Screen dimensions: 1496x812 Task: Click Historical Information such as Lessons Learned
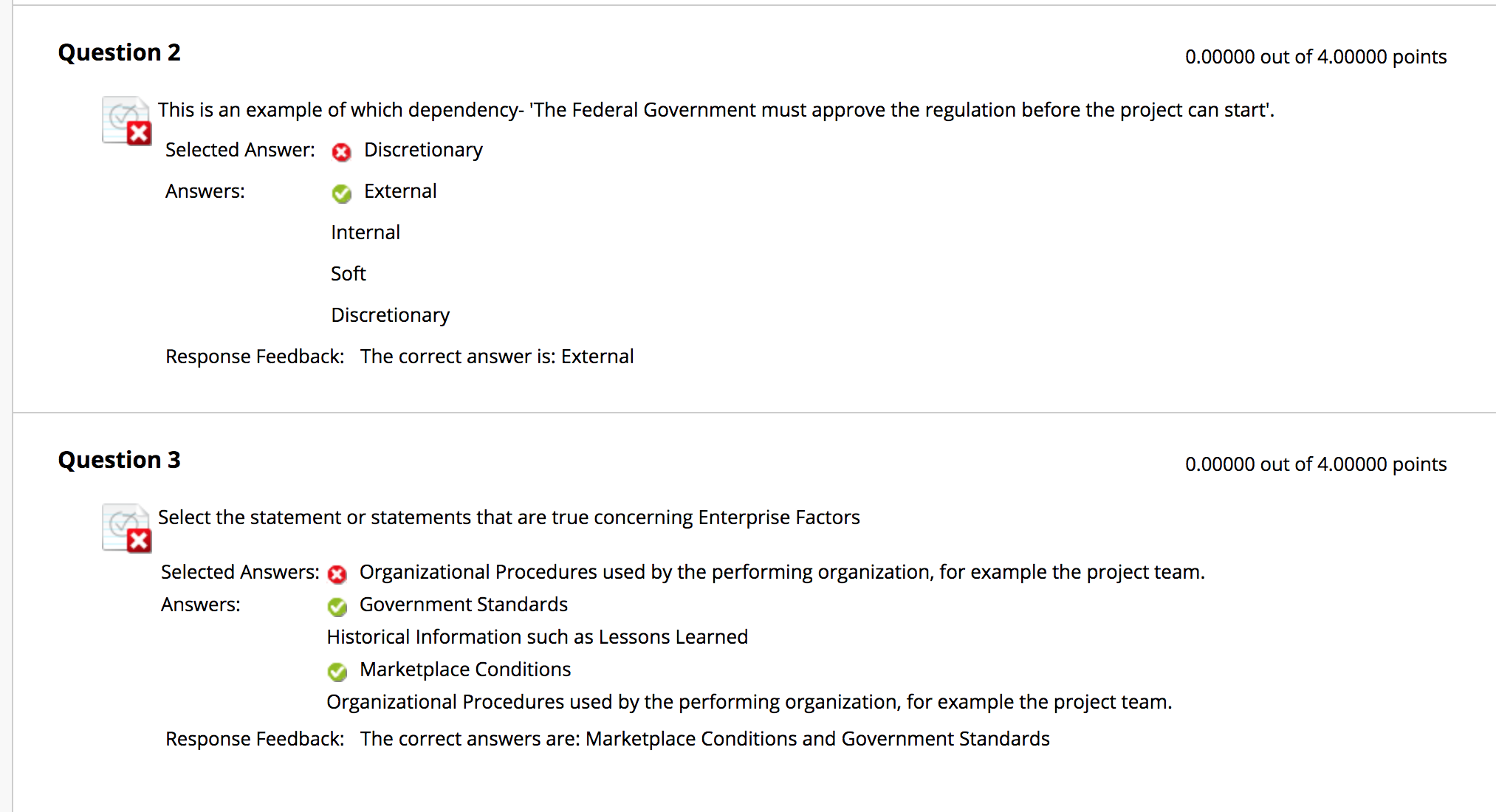[x=537, y=637]
